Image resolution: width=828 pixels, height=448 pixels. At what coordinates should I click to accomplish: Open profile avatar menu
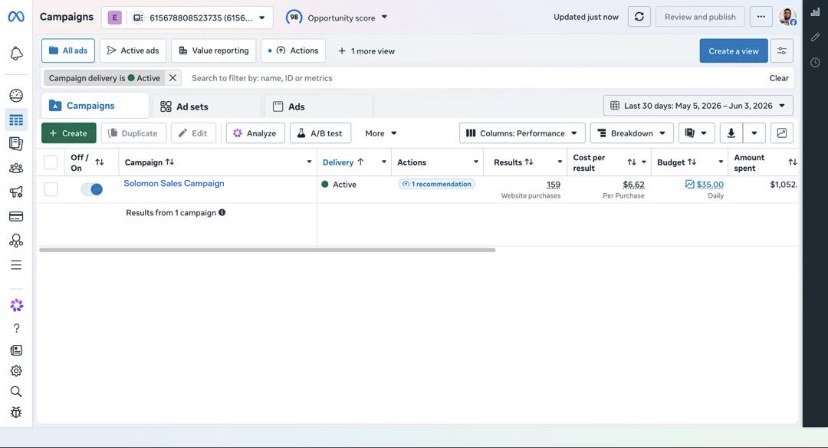[x=787, y=17]
